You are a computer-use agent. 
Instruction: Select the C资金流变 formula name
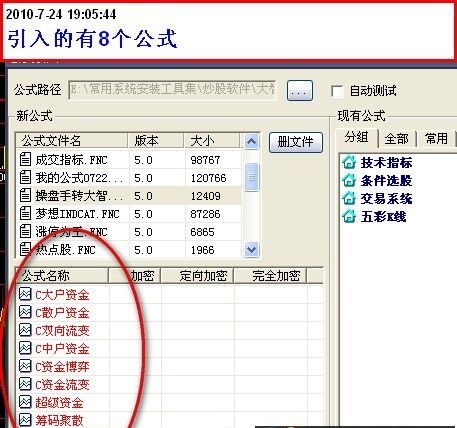[62, 385]
